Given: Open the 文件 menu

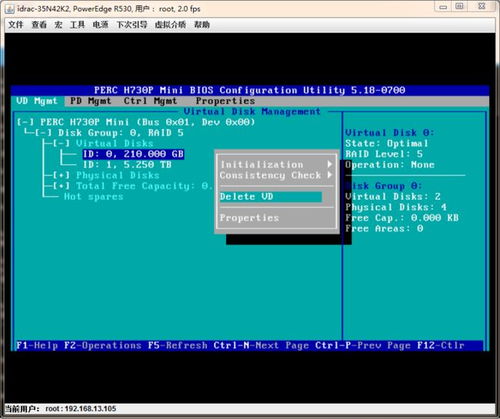Looking at the screenshot, I should 16,24.
